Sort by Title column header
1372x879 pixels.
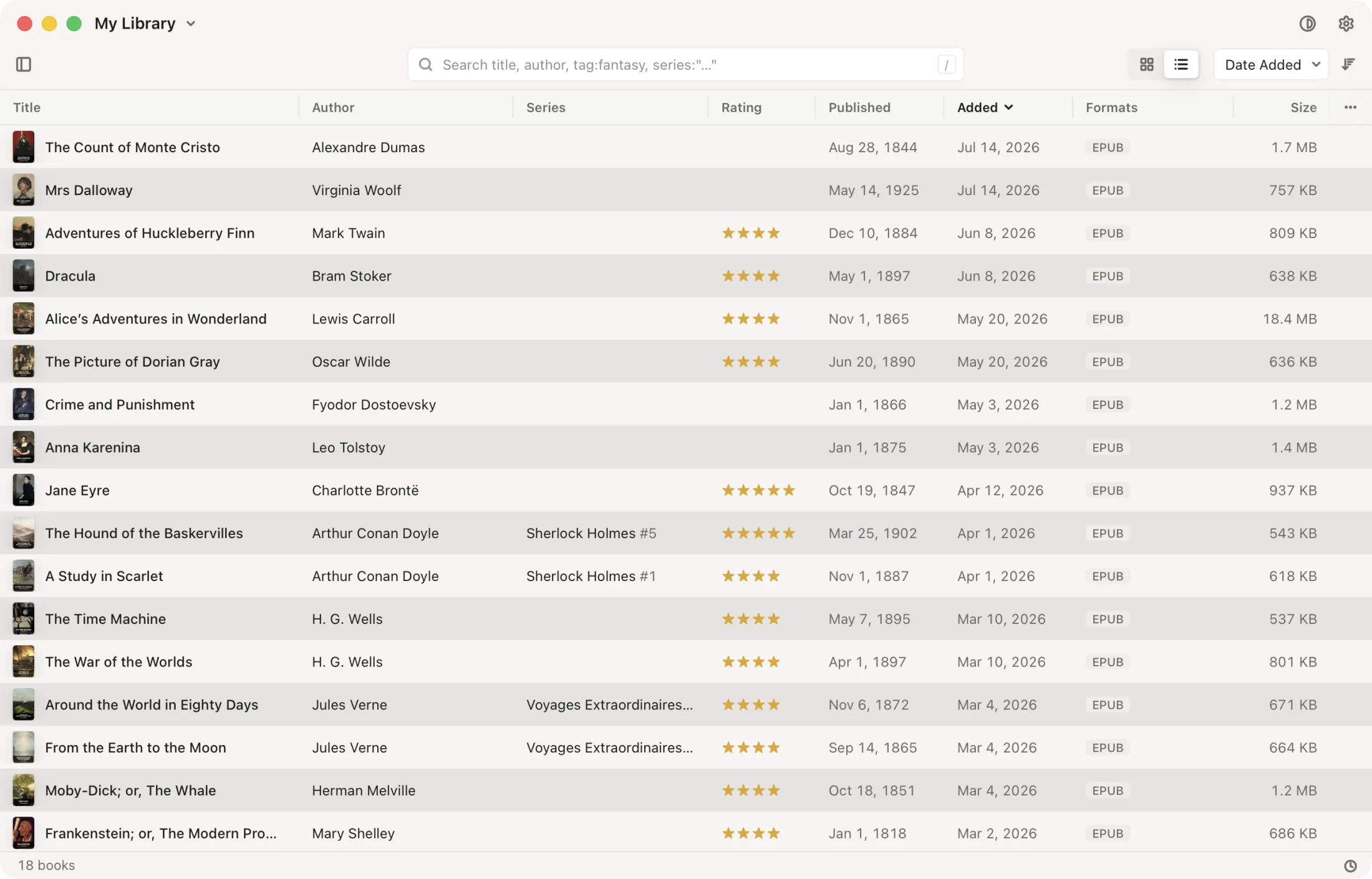coord(27,107)
